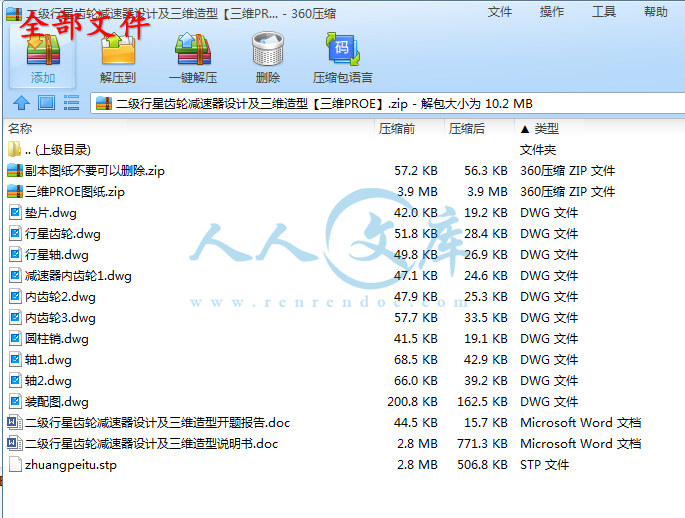Open the 操作 menu

551,12
